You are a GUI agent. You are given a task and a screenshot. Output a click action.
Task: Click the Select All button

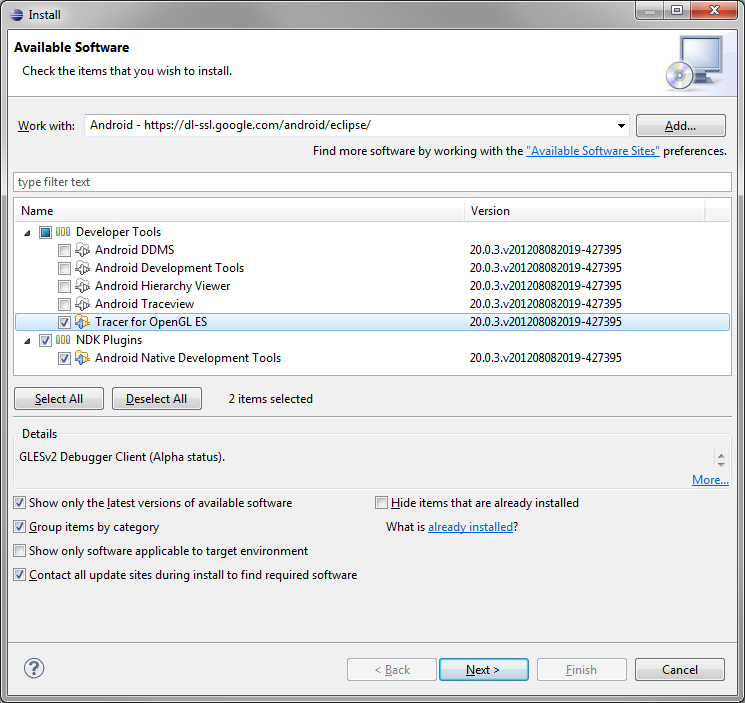pyautogui.click(x=59, y=399)
